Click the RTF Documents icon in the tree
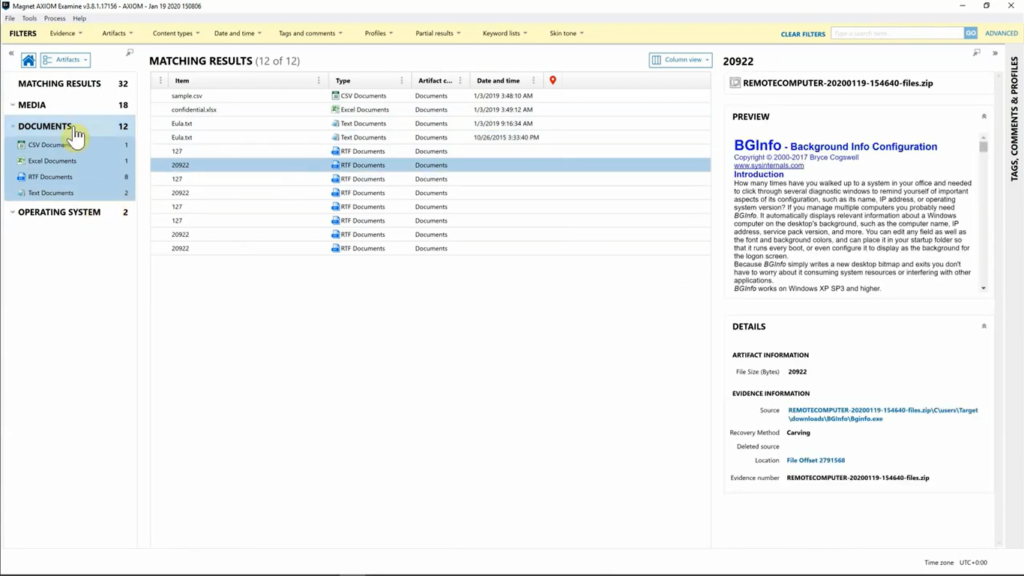The height and width of the screenshot is (576, 1024). pyautogui.click(x=22, y=177)
